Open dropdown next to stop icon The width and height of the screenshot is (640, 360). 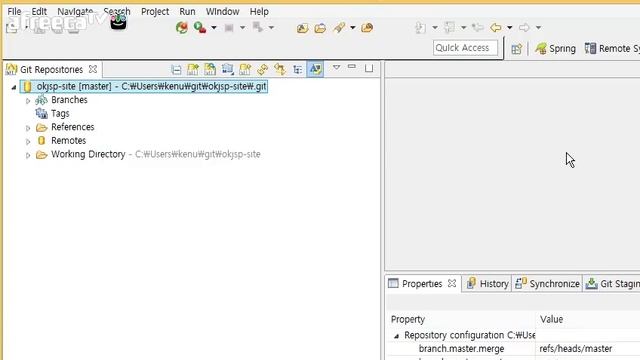click(x=242, y=28)
